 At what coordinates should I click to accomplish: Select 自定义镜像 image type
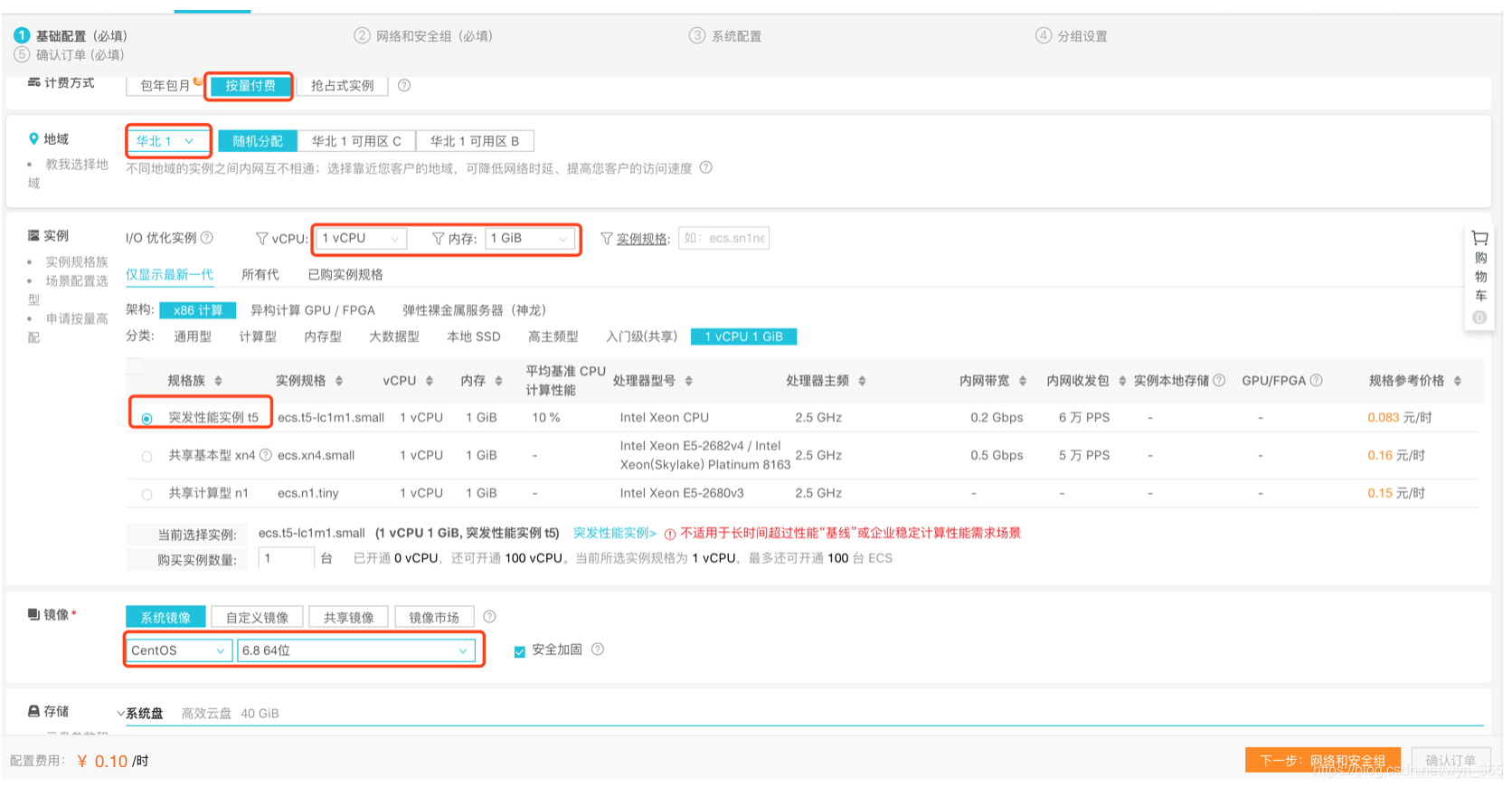pyautogui.click(x=258, y=617)
